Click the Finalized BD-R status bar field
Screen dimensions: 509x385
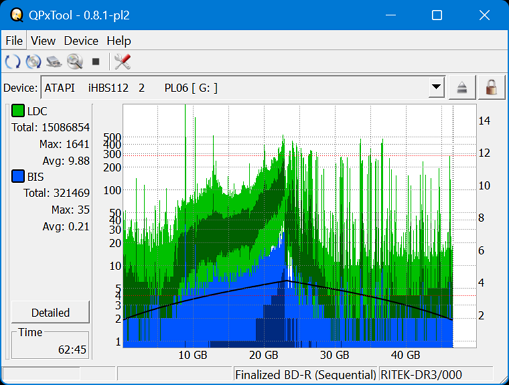[x=305, y=374]
